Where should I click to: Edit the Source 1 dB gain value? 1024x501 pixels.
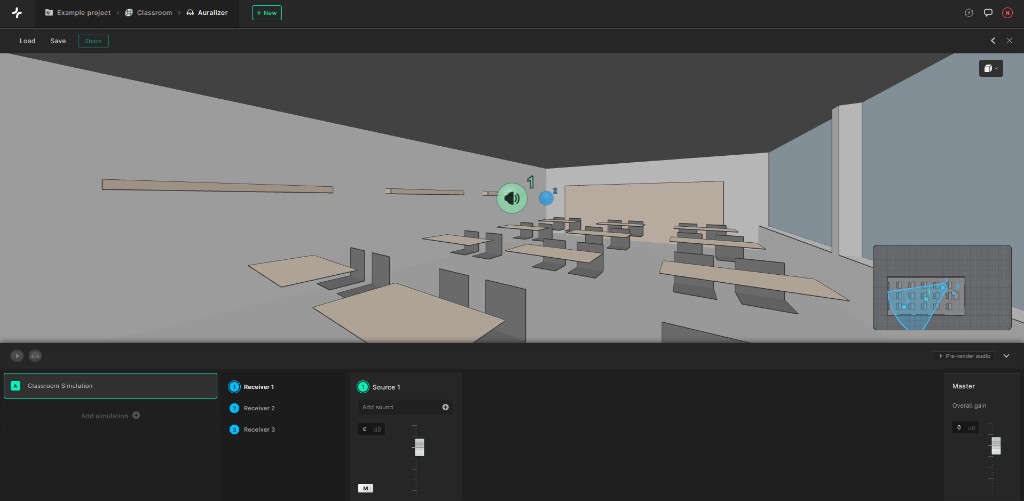point(371,429)
